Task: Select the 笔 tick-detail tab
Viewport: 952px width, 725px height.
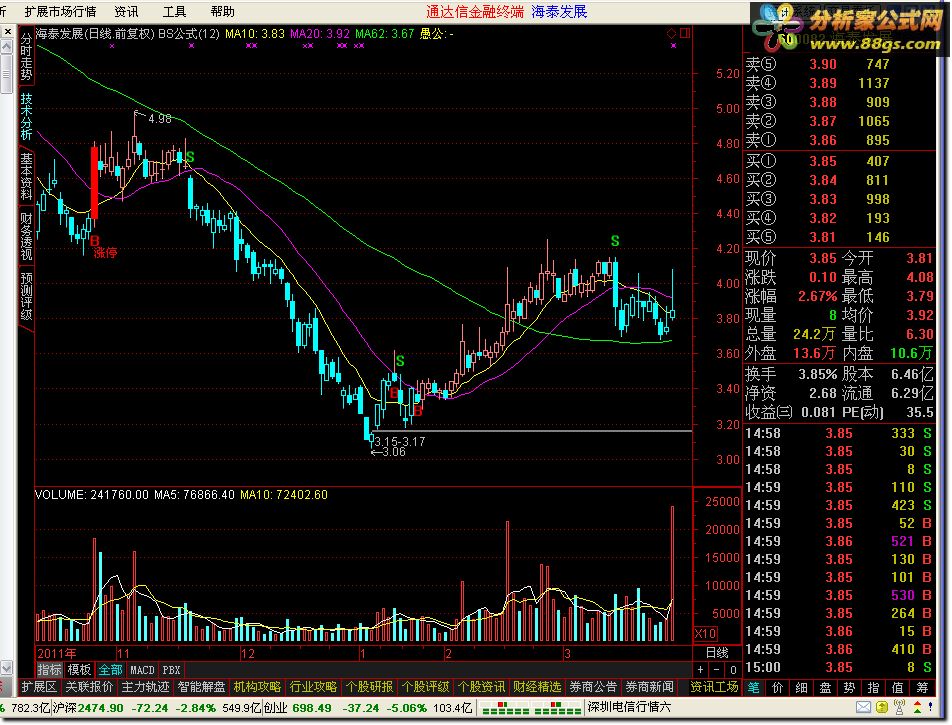Action: (753, 687)
